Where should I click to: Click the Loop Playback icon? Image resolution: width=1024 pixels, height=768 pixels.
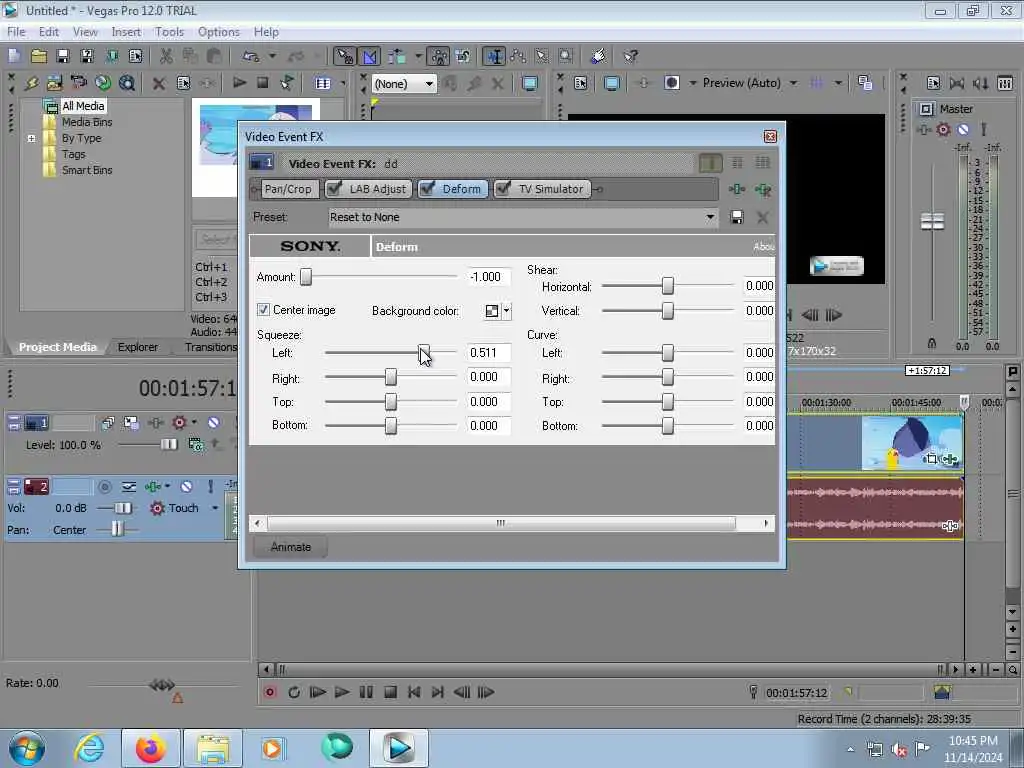(294, 692)
